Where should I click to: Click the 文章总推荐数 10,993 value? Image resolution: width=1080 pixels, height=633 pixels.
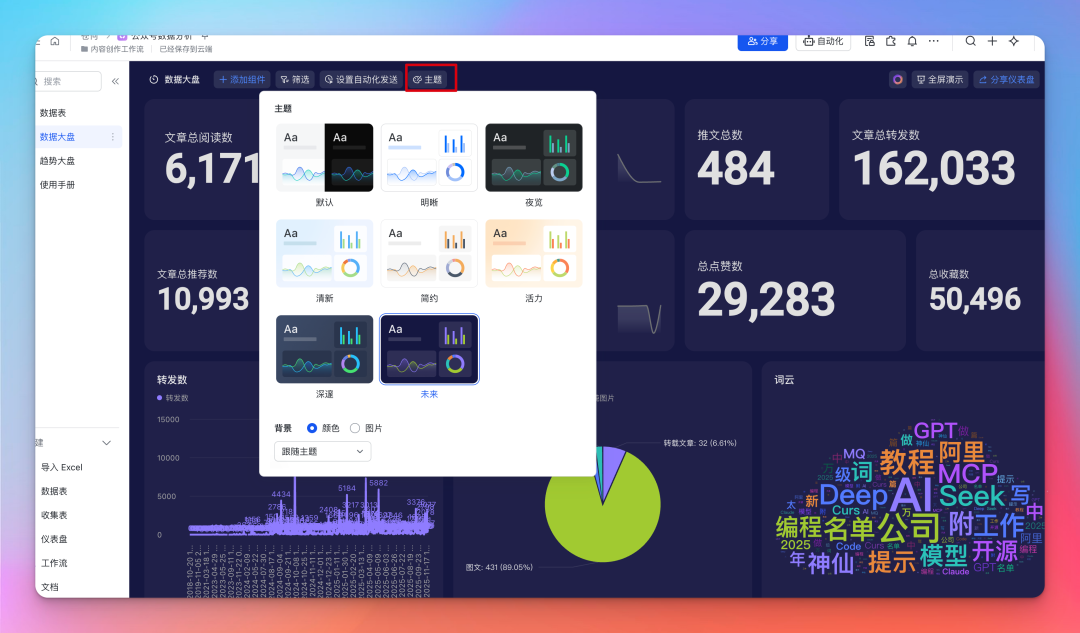(203, 299)
